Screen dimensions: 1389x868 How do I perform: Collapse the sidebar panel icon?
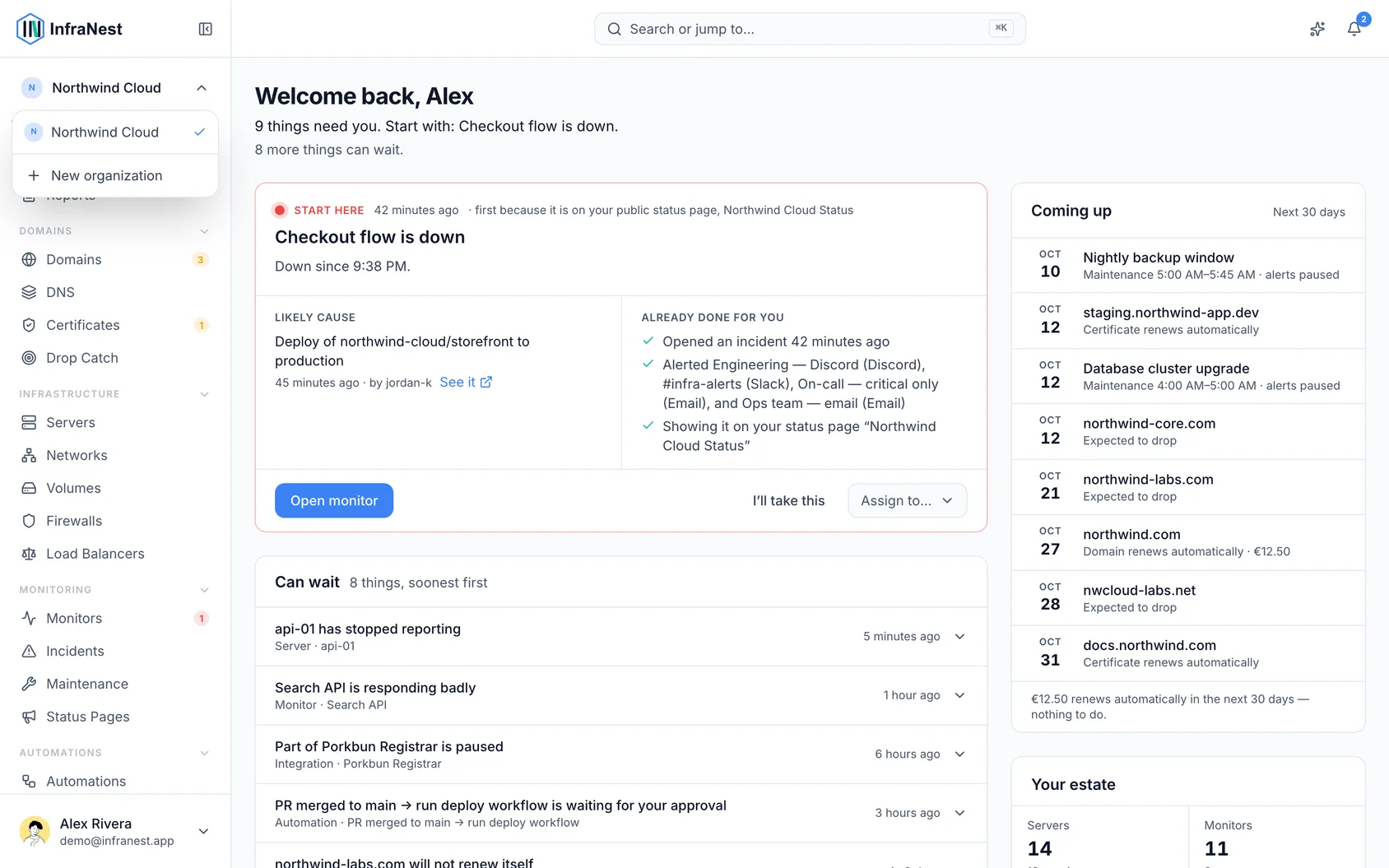point(206,29)
